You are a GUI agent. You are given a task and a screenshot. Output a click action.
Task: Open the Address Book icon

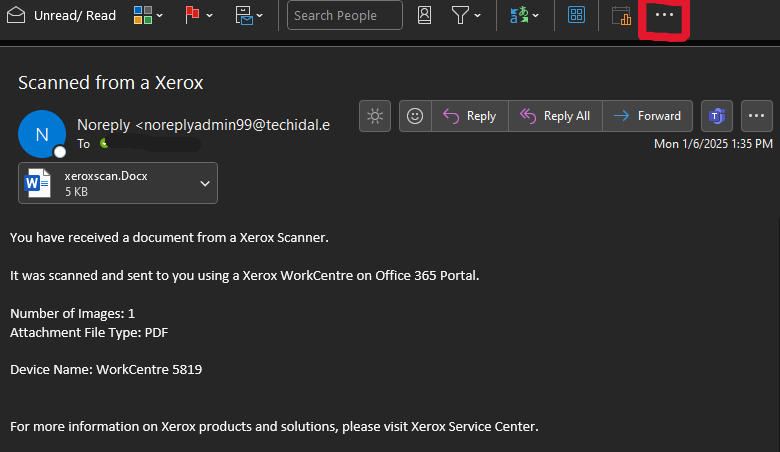[x=424, y=15]
